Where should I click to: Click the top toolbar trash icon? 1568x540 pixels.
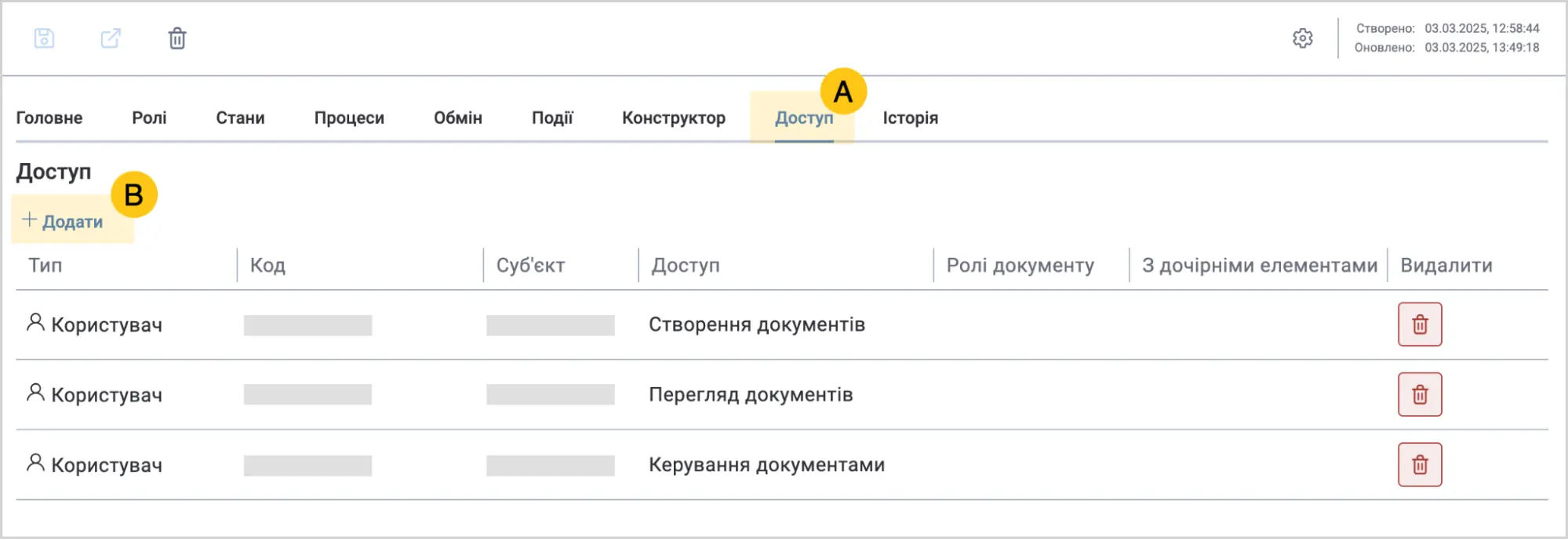177,38
